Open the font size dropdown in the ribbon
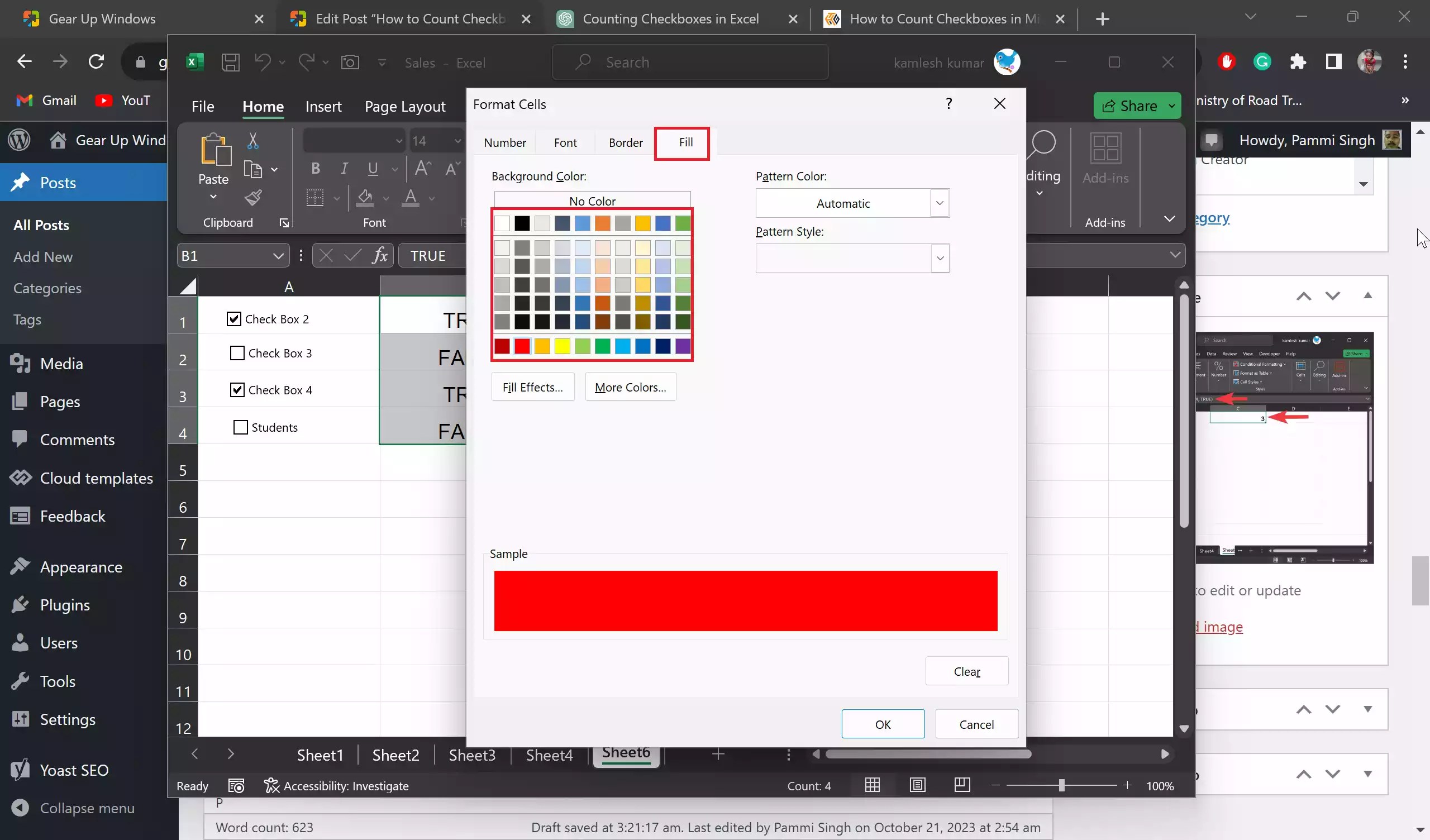The height and width of the screenshot is (840, 1430). (457, 140)
